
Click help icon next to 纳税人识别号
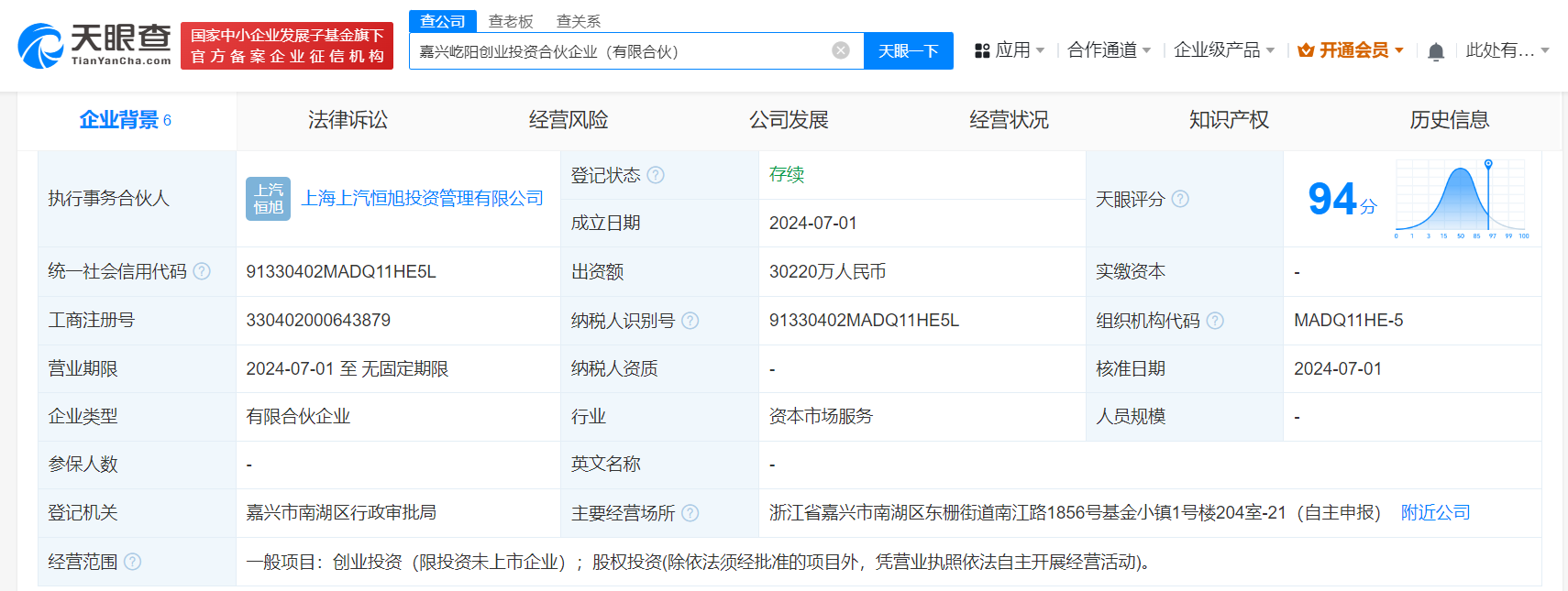point(690,321)
